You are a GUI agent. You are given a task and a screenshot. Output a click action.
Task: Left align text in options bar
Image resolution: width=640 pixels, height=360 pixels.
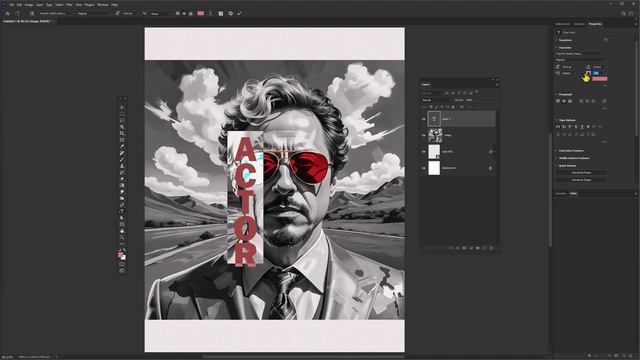(178, 13)
